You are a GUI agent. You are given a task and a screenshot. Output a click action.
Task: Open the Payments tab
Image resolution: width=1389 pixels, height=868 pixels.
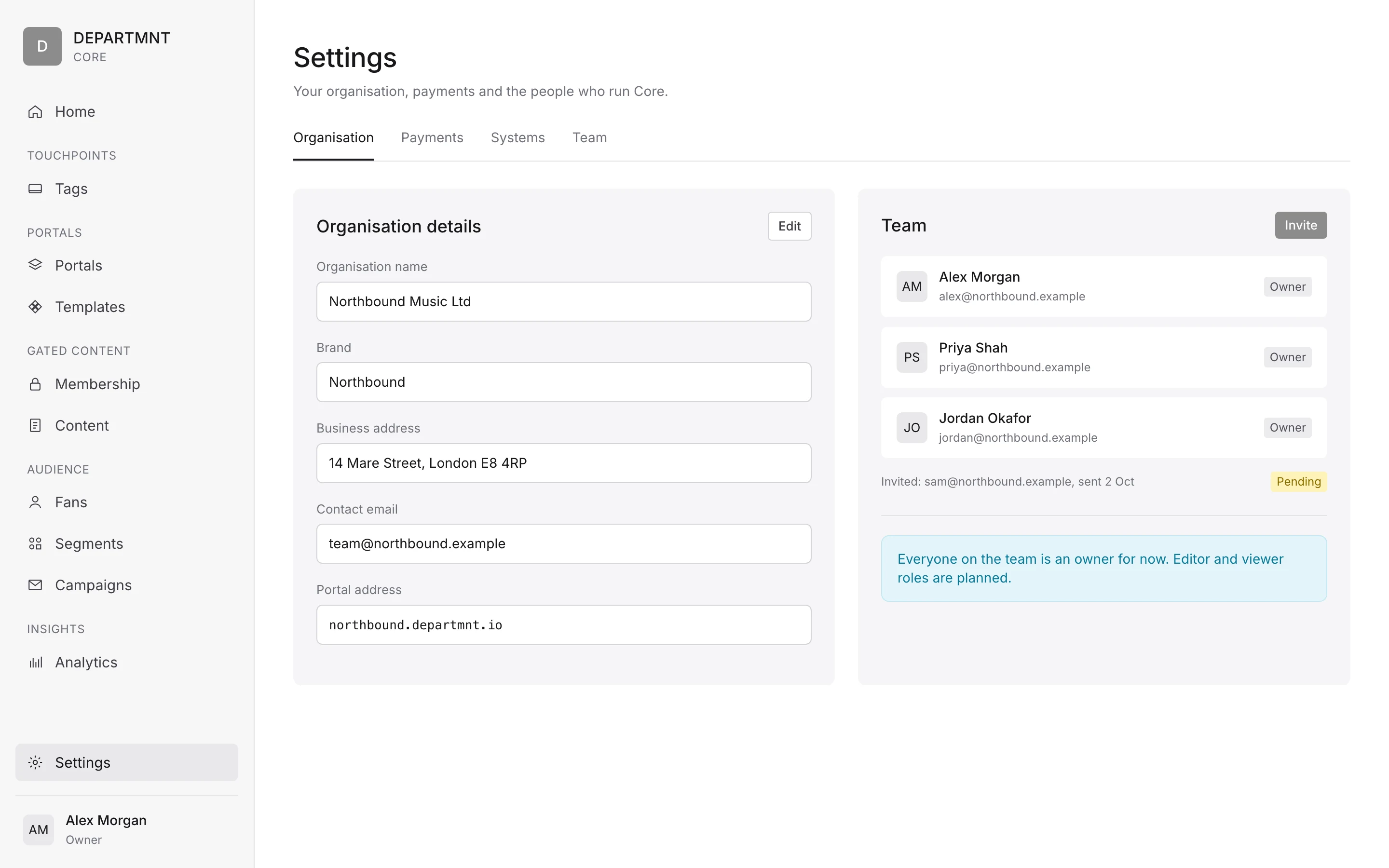click(432, 138)
